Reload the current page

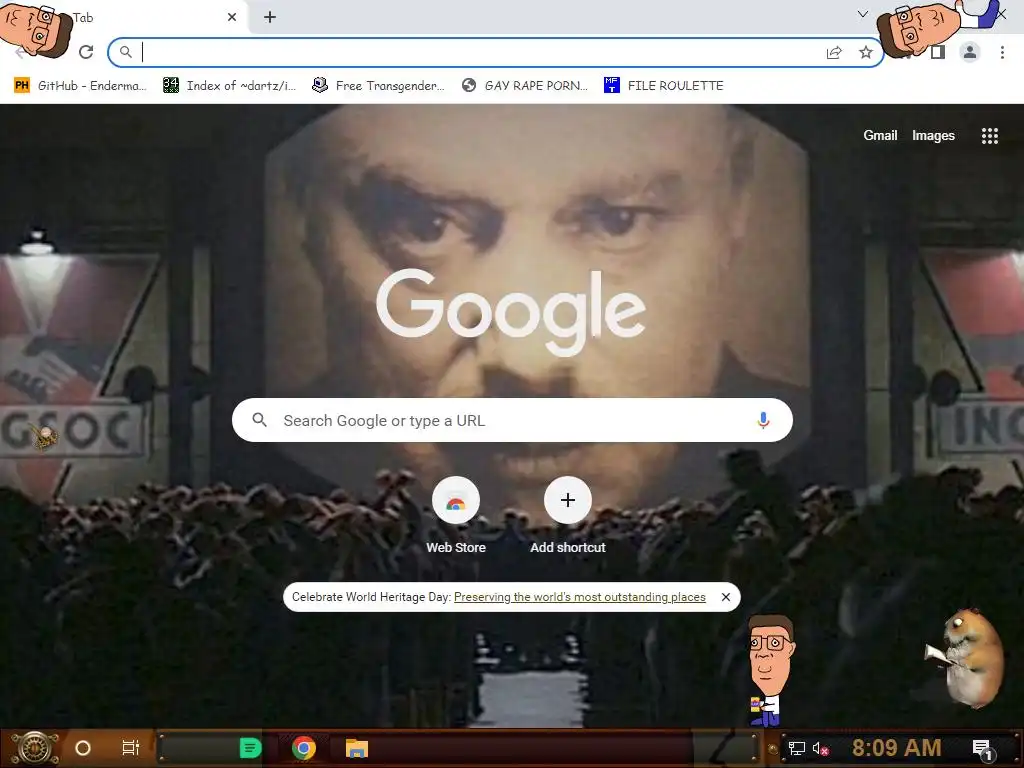[x=86, y=52]
